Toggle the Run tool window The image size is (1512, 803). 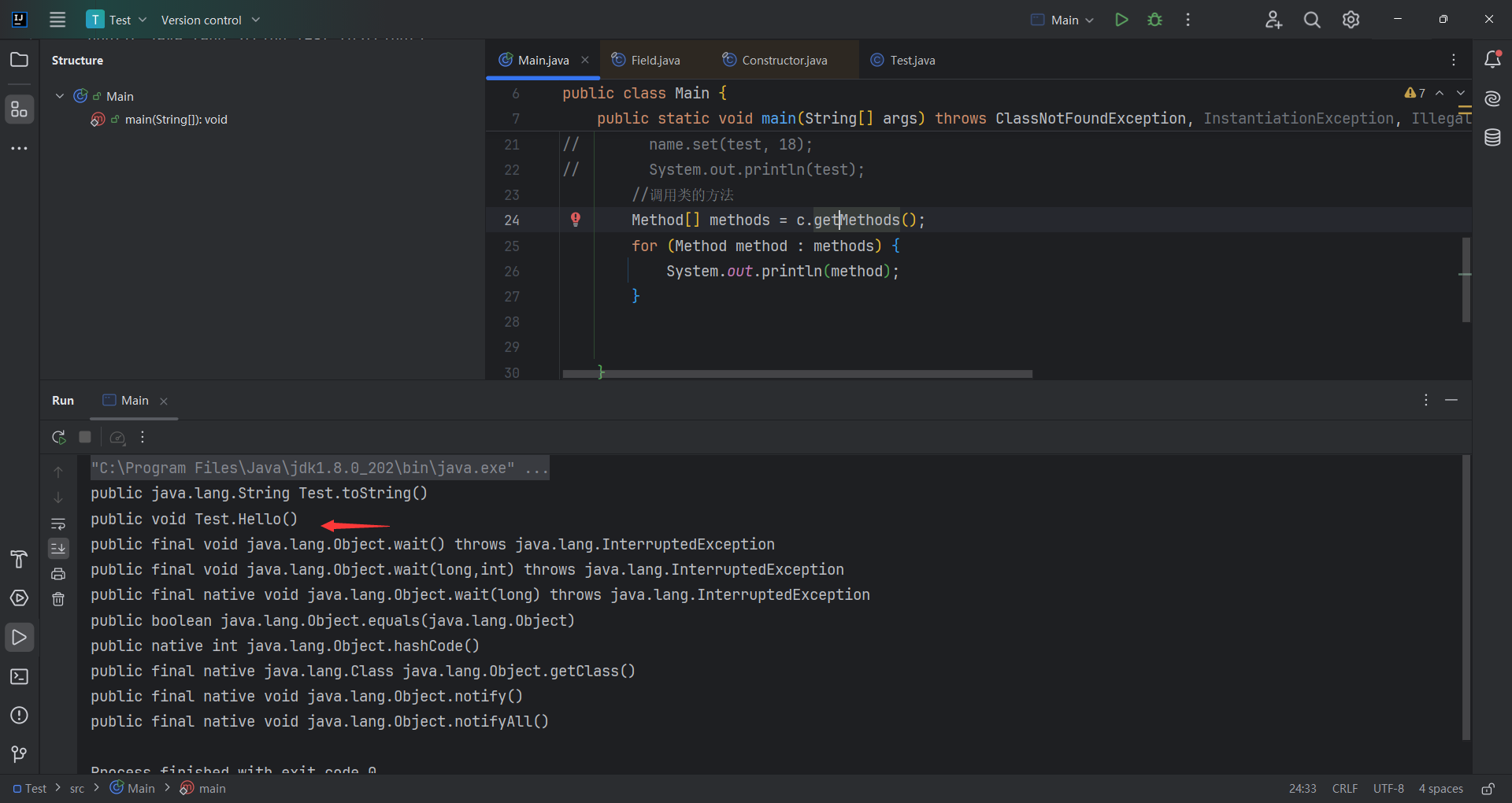coord(20,637)
